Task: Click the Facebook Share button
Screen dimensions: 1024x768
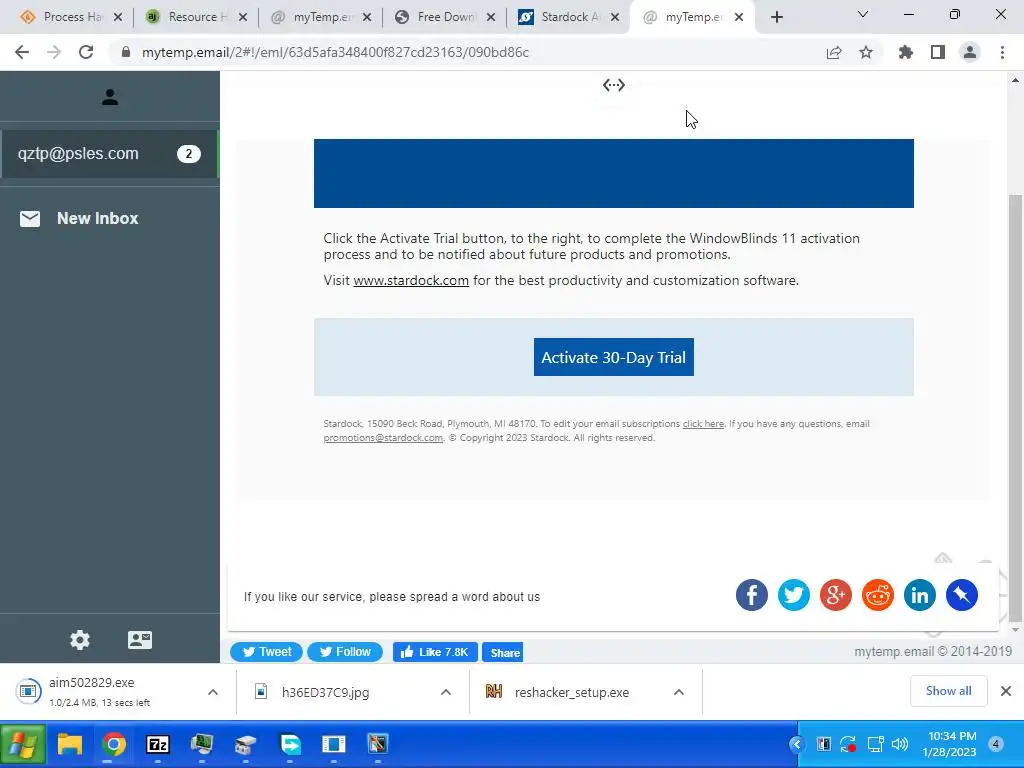Action: tap(503, 652)
